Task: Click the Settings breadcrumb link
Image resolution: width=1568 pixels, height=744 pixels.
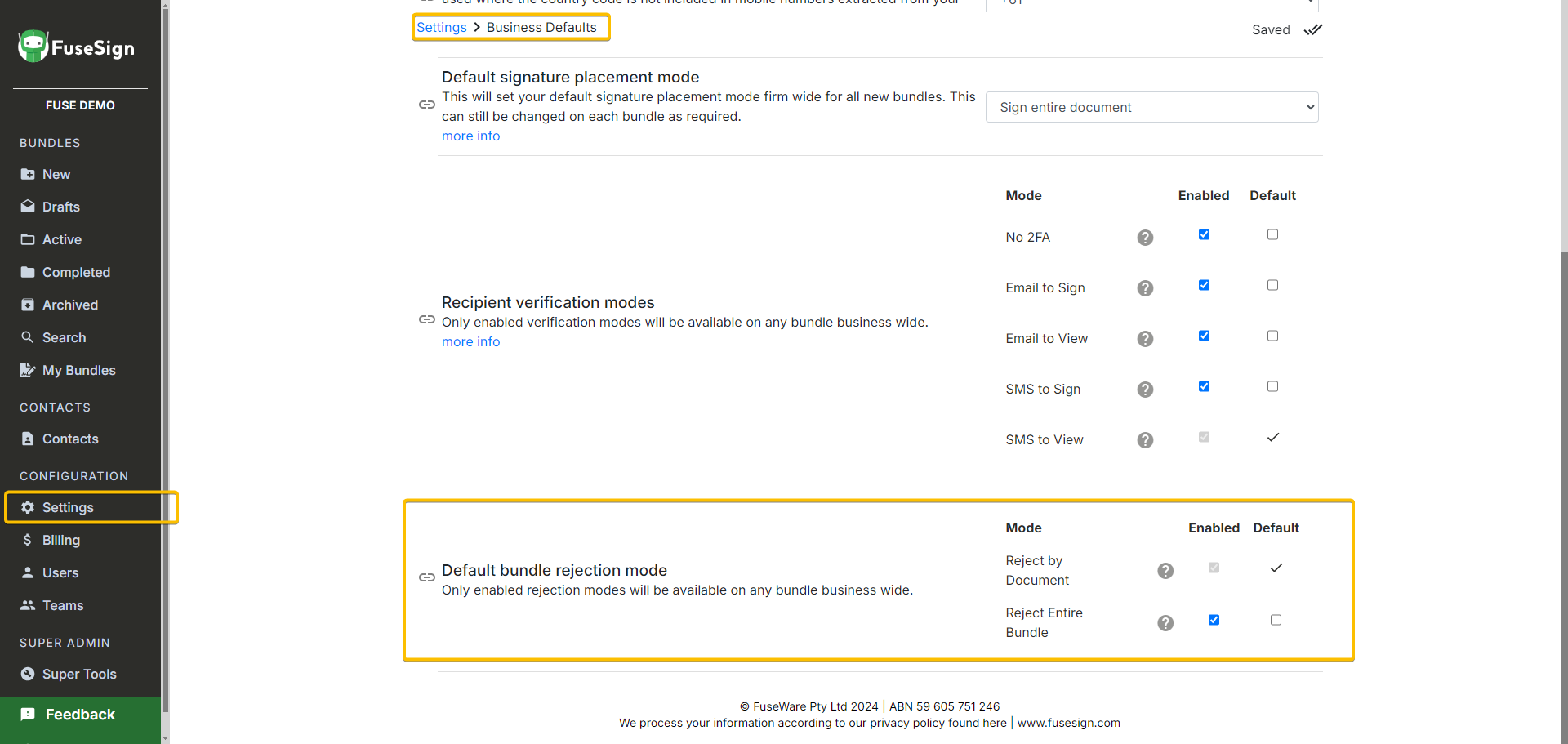Action: tap(442, 27)
